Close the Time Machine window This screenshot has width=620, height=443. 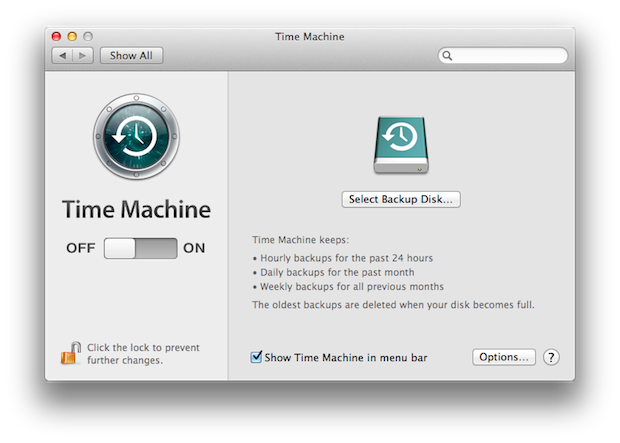[56, 36]
